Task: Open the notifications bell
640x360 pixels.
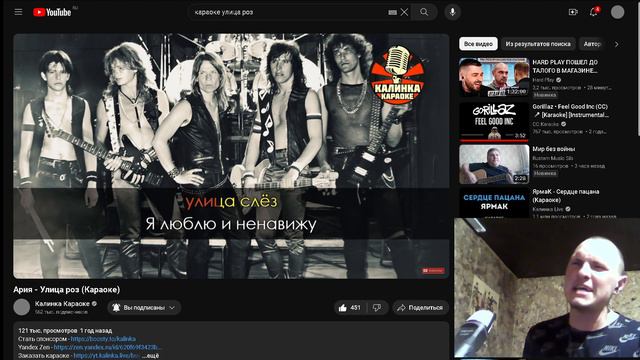Action: click(x=594, y=12)
